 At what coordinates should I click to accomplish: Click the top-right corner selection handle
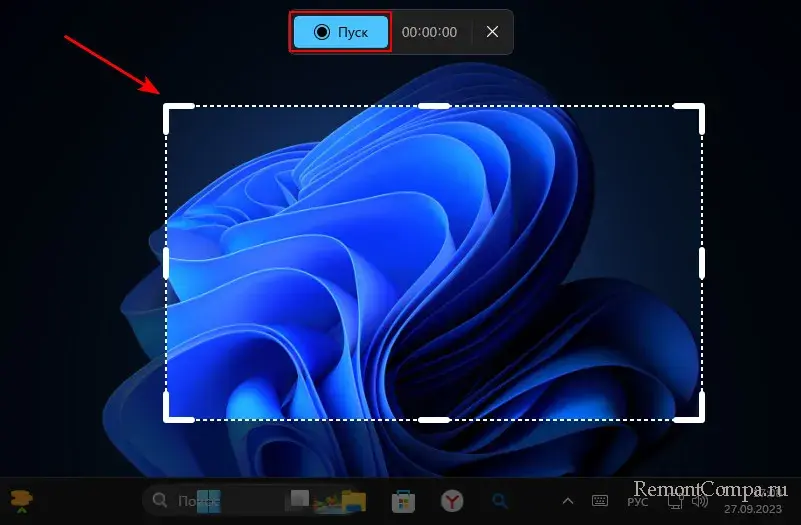tap(701, 107)
